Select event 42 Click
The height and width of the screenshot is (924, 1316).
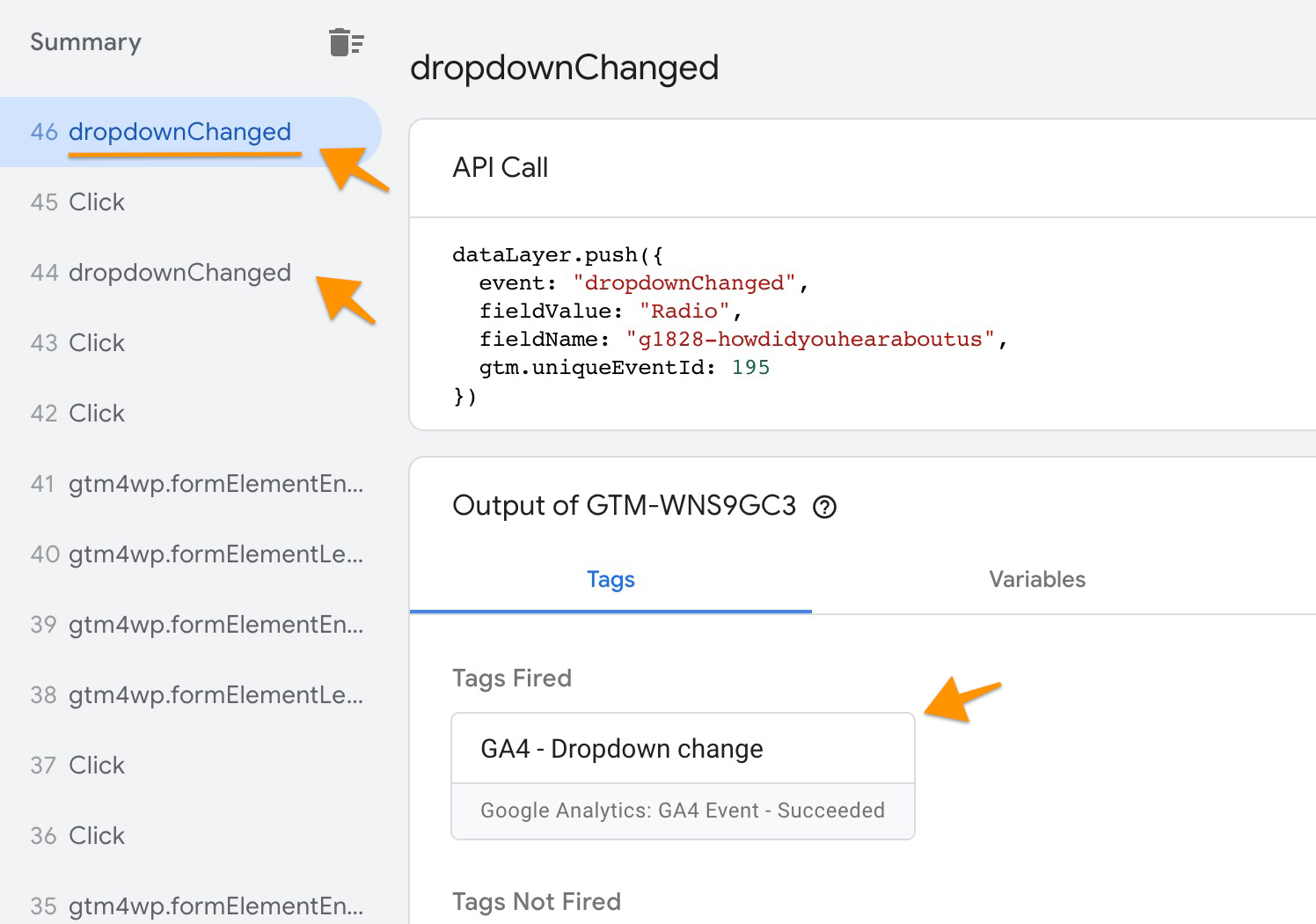(96, 413)
